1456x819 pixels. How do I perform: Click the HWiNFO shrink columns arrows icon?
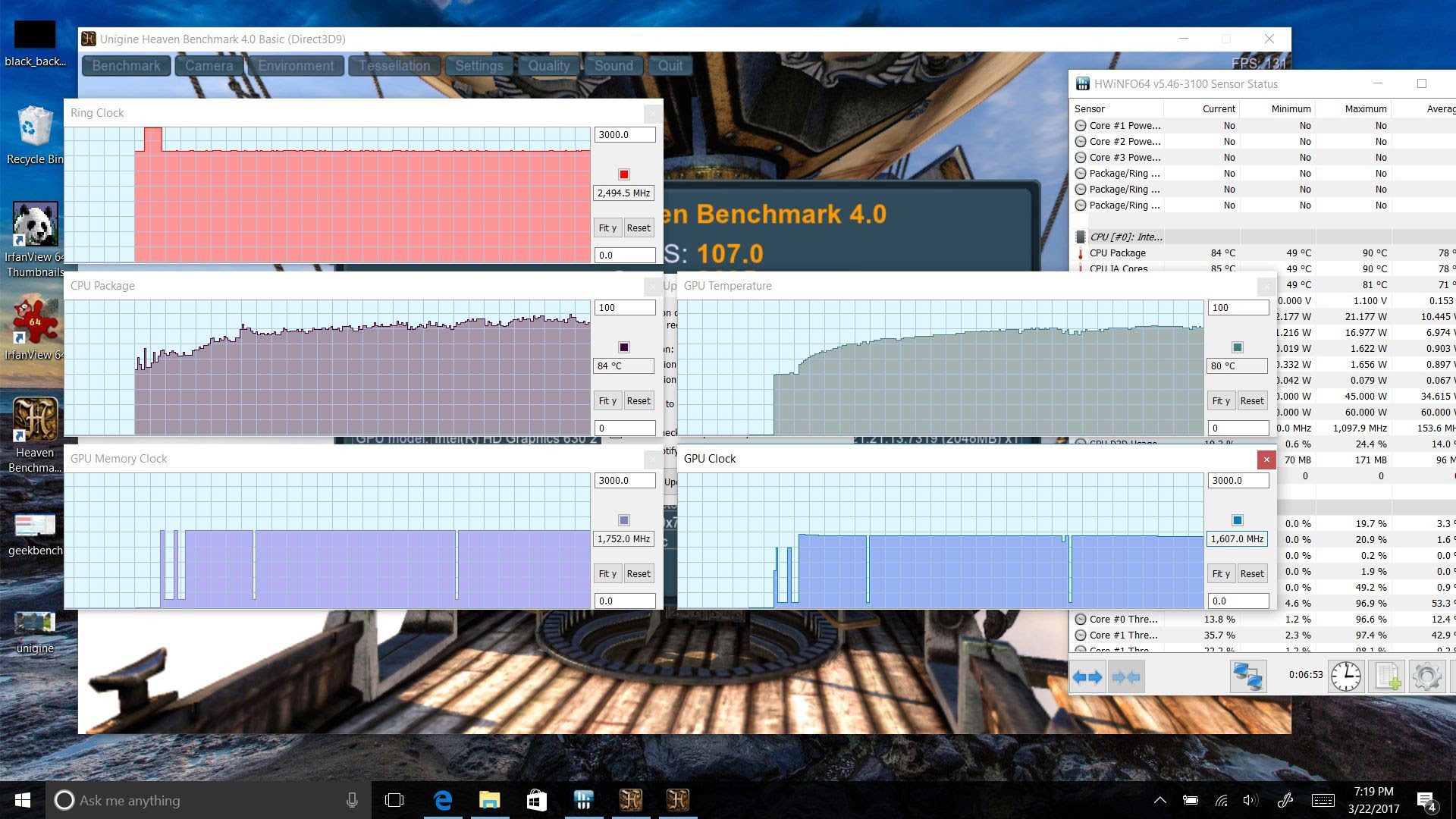1125,676
